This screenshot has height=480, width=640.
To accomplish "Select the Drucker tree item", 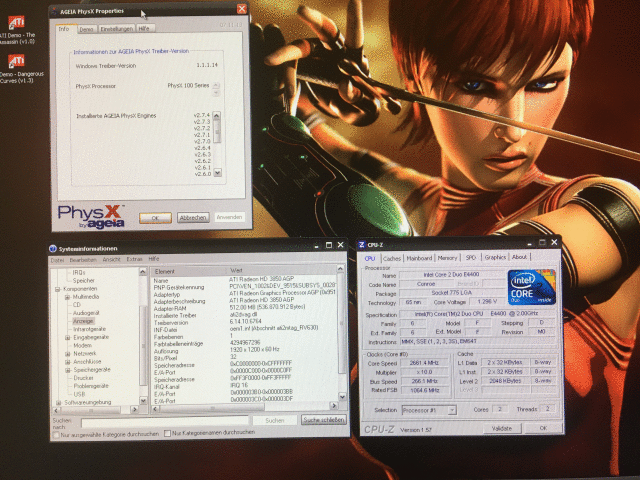I will [x=84, y=378].
